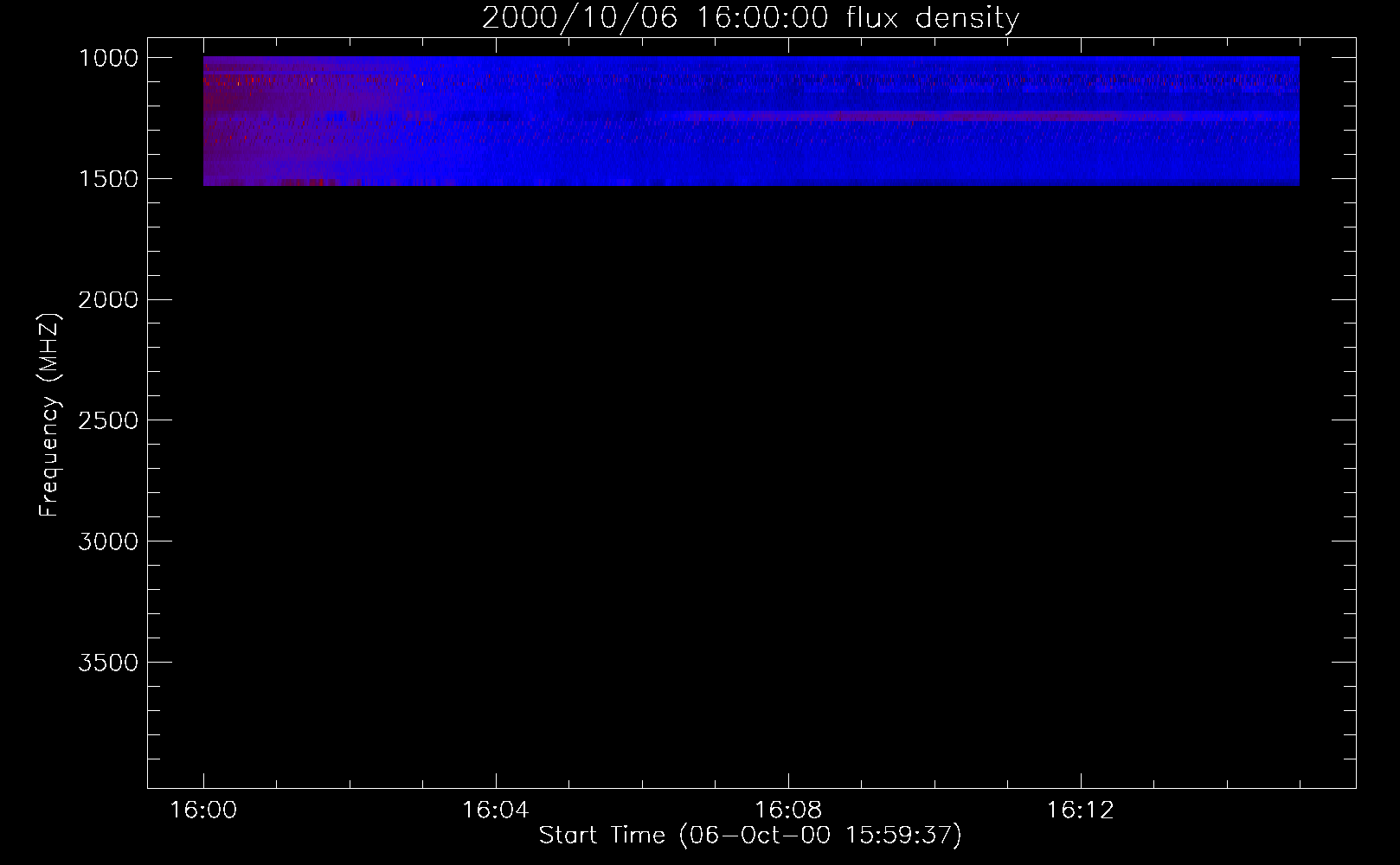Click the 1500 frequency tick label

click(108, 179)
